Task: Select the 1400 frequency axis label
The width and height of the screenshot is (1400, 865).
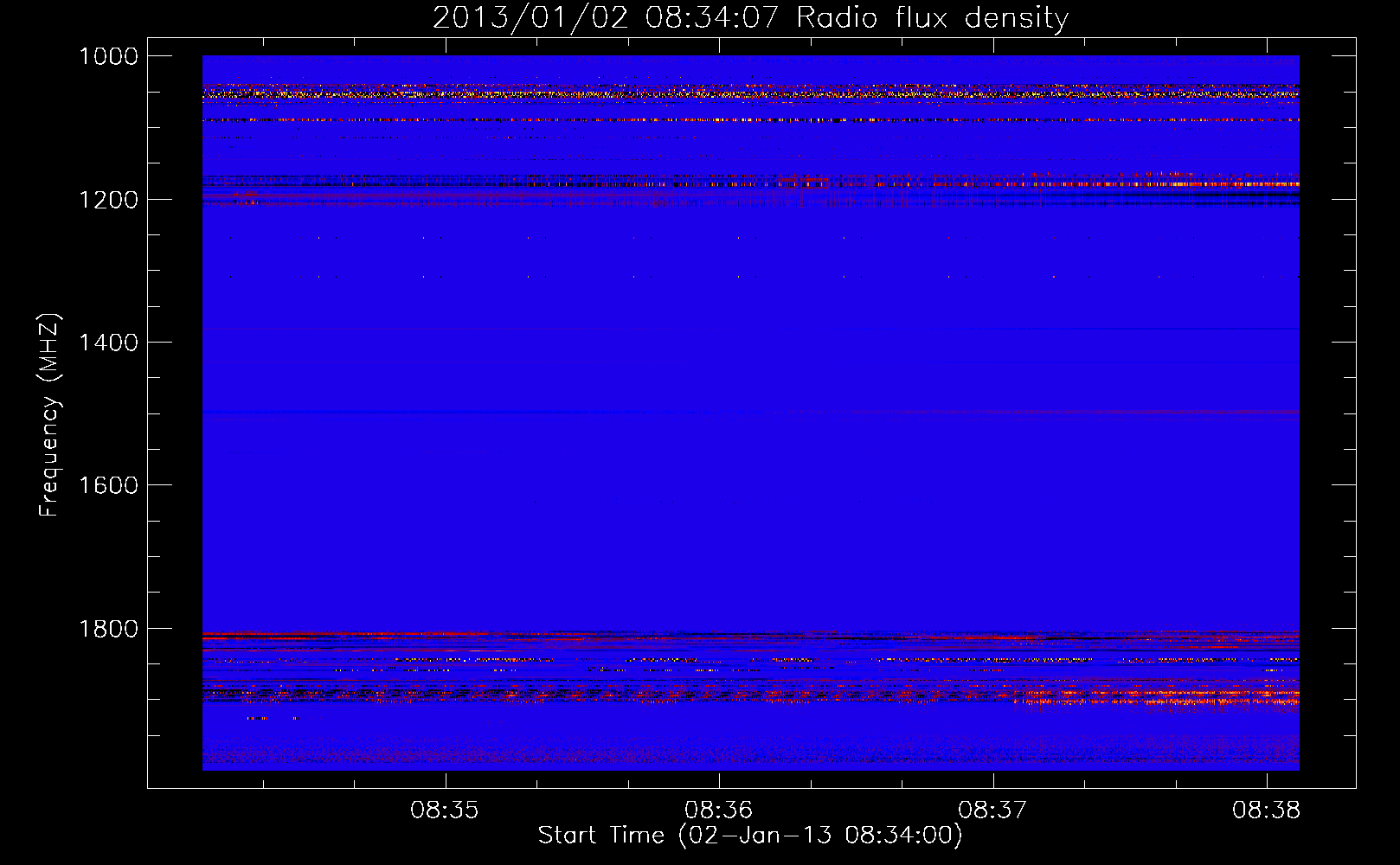Action: coord(108,343)
